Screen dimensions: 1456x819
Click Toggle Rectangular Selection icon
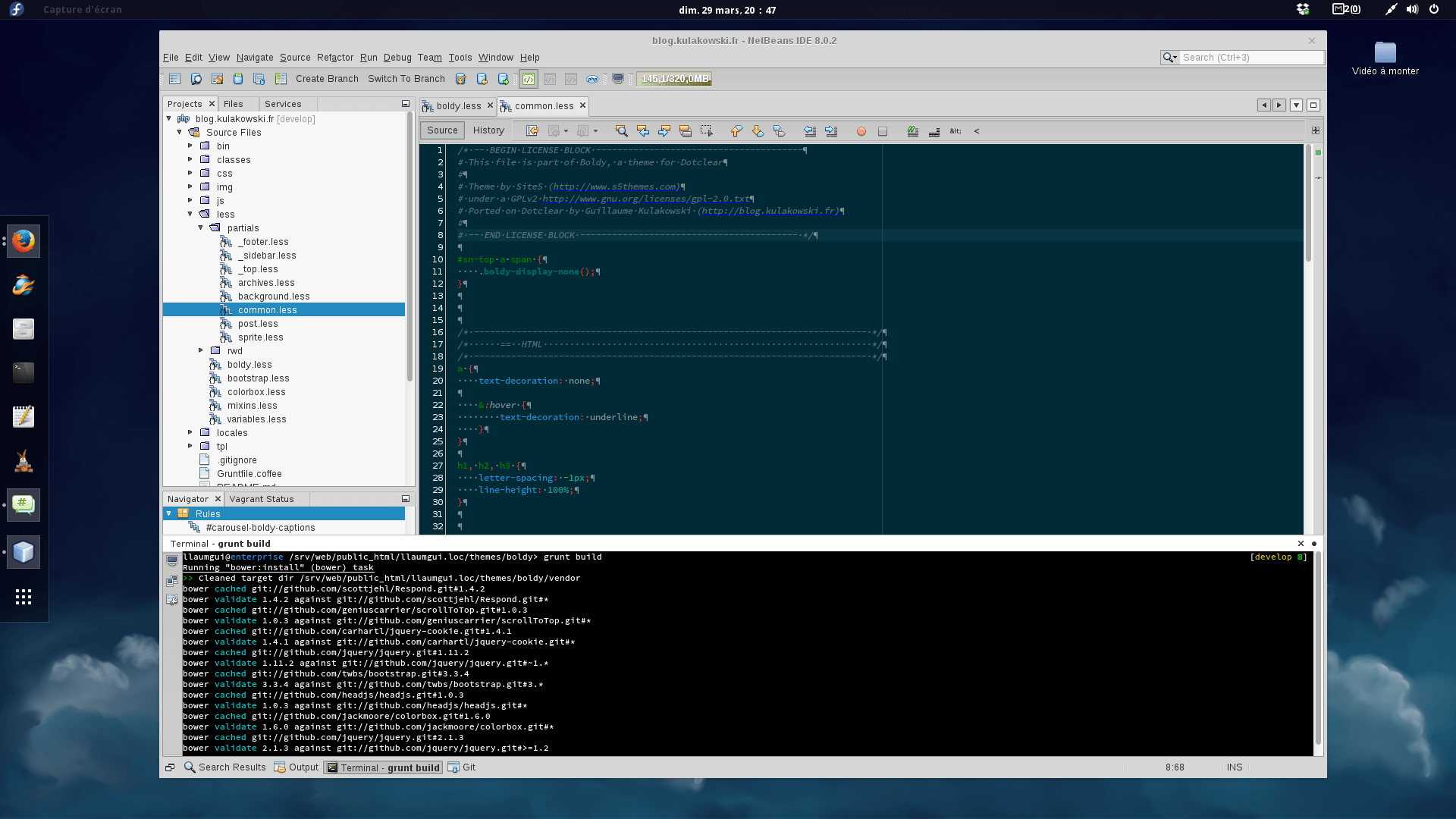click(706, 131)
